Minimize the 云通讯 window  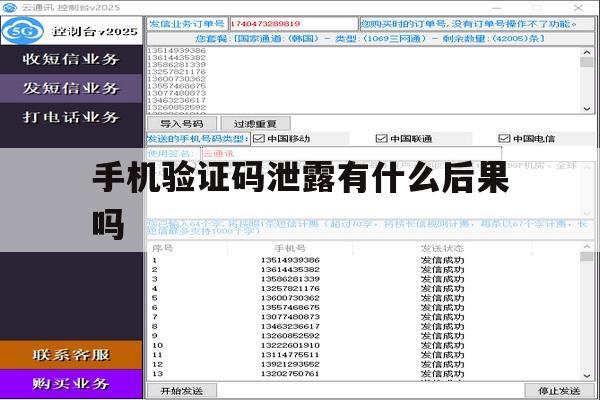click(x=497, y=8)
